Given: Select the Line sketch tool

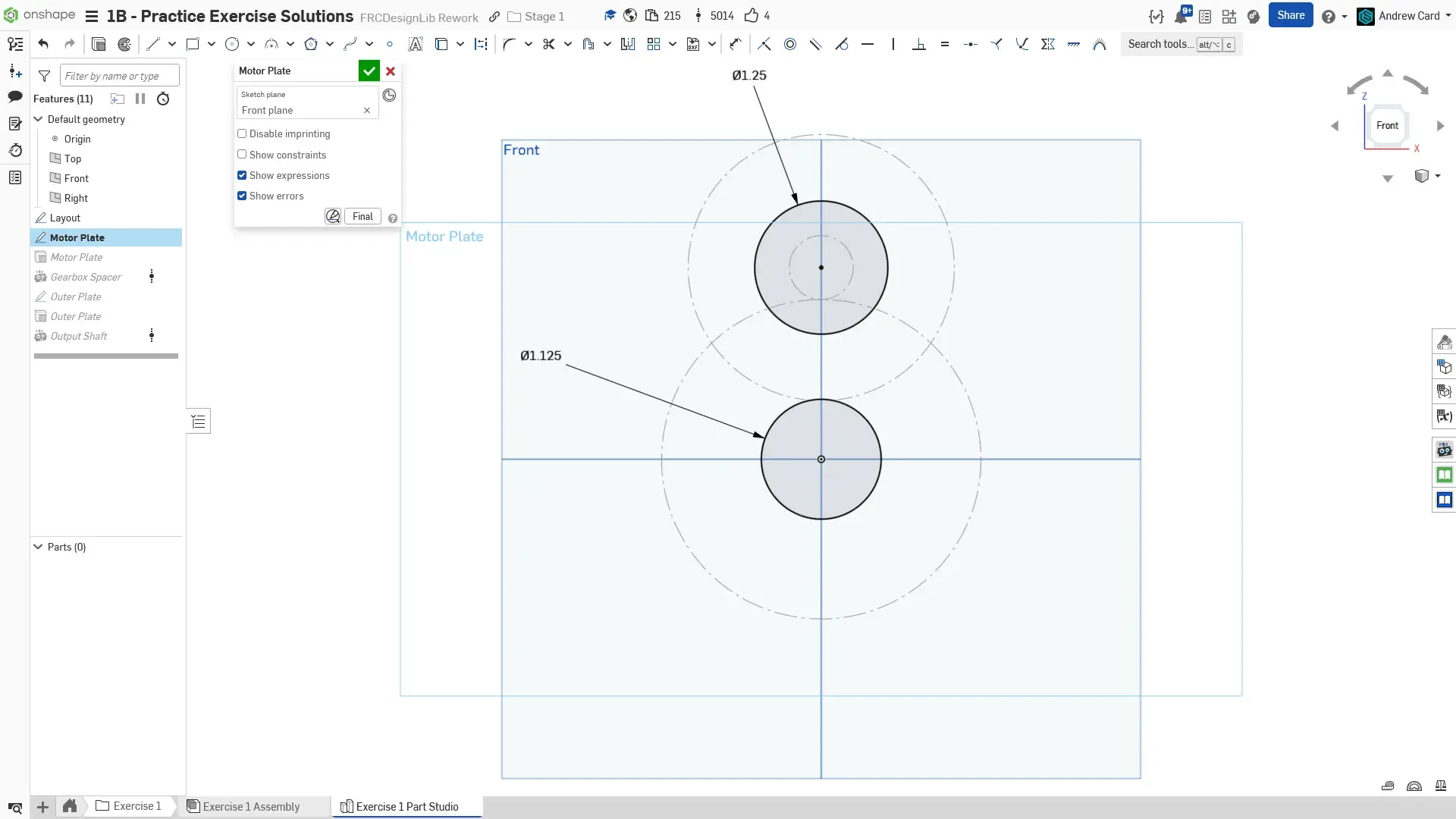Looking at the screenshot, I should 153,44.
